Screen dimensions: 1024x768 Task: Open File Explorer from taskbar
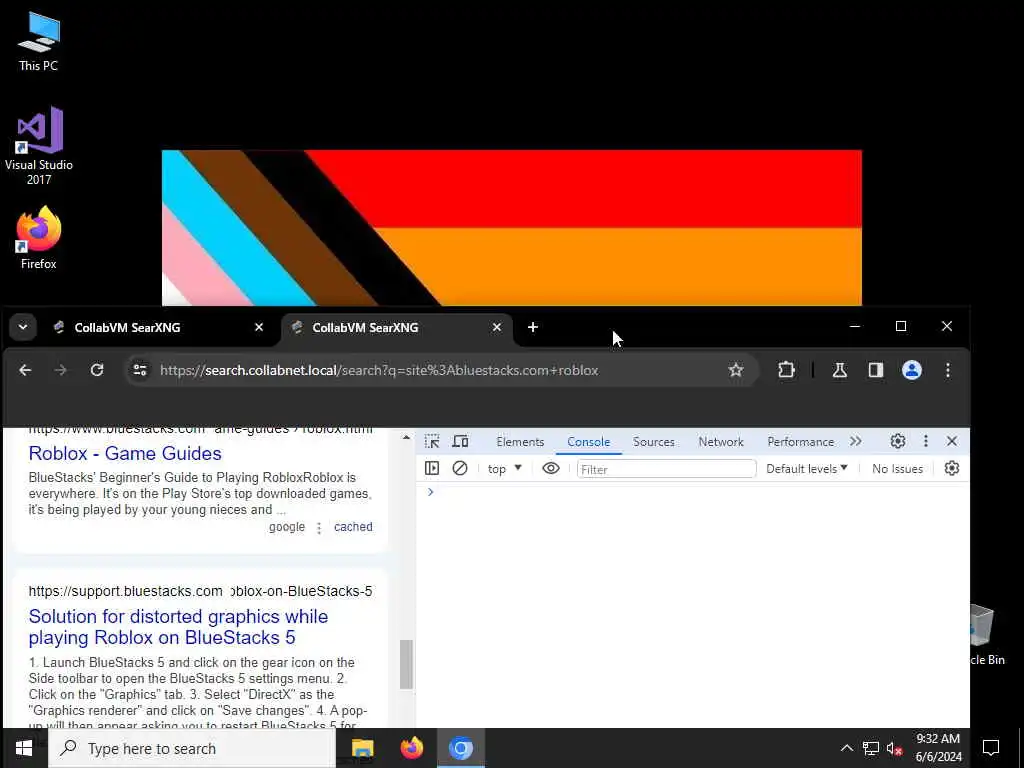(362, 748)
